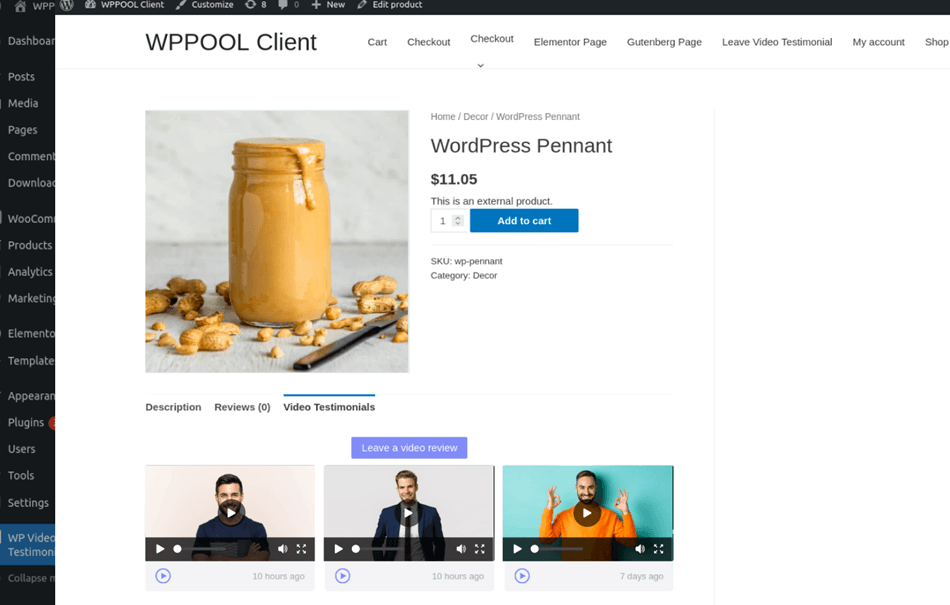This screenshot has width=950, height=605.
Task: Play second testimonial via center play overlay
Action: pos(408,513)
